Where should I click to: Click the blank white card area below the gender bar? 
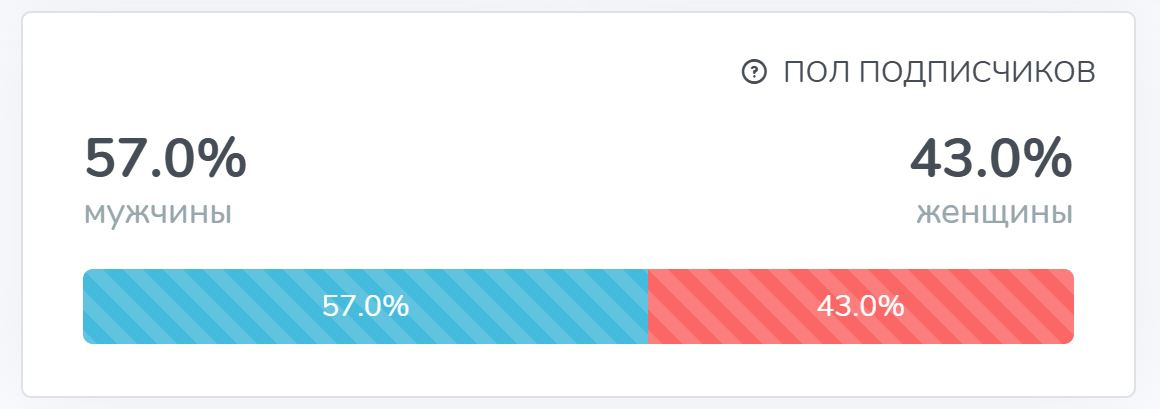pos(580,370)
